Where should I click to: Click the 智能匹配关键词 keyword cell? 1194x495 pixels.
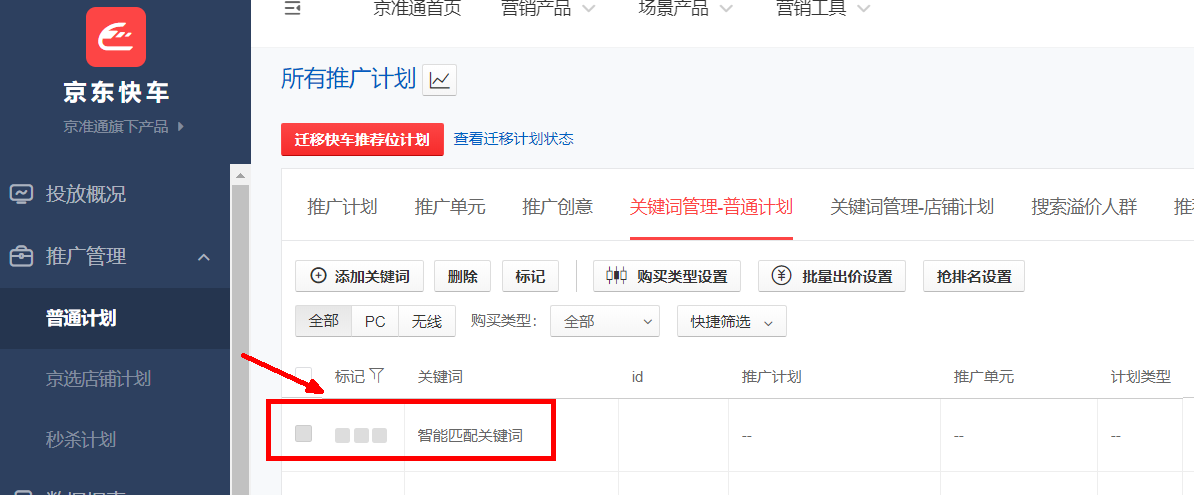470,436
